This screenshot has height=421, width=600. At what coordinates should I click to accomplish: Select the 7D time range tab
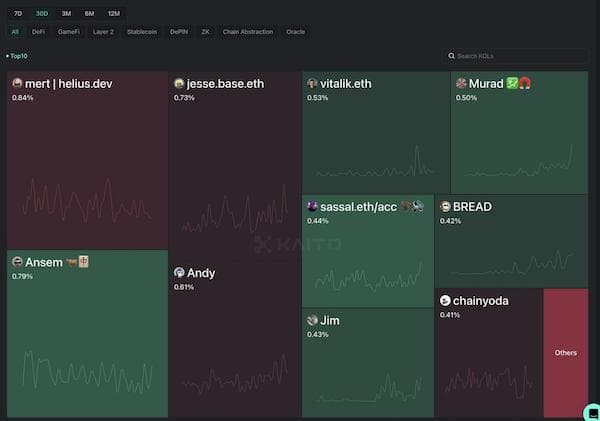point(18,14)
